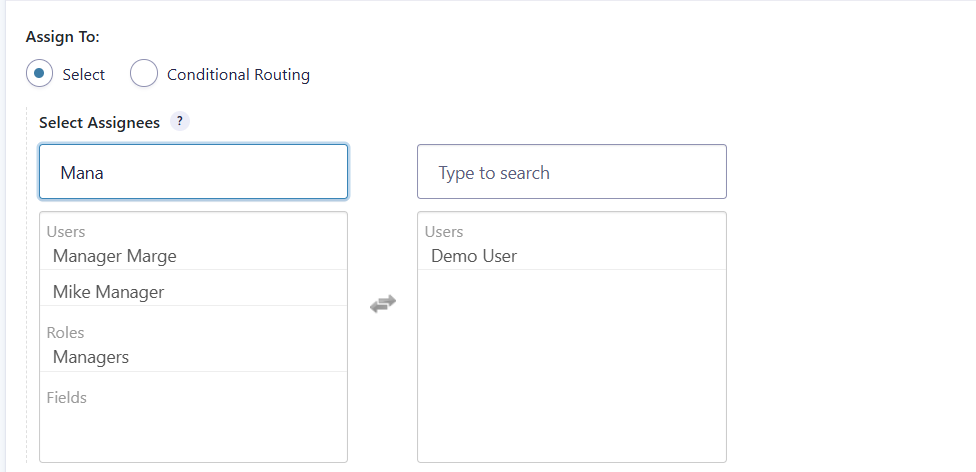This screenshot has width=976, height=472.
Task: Click the Type to search field
Action: click(571, 172)
